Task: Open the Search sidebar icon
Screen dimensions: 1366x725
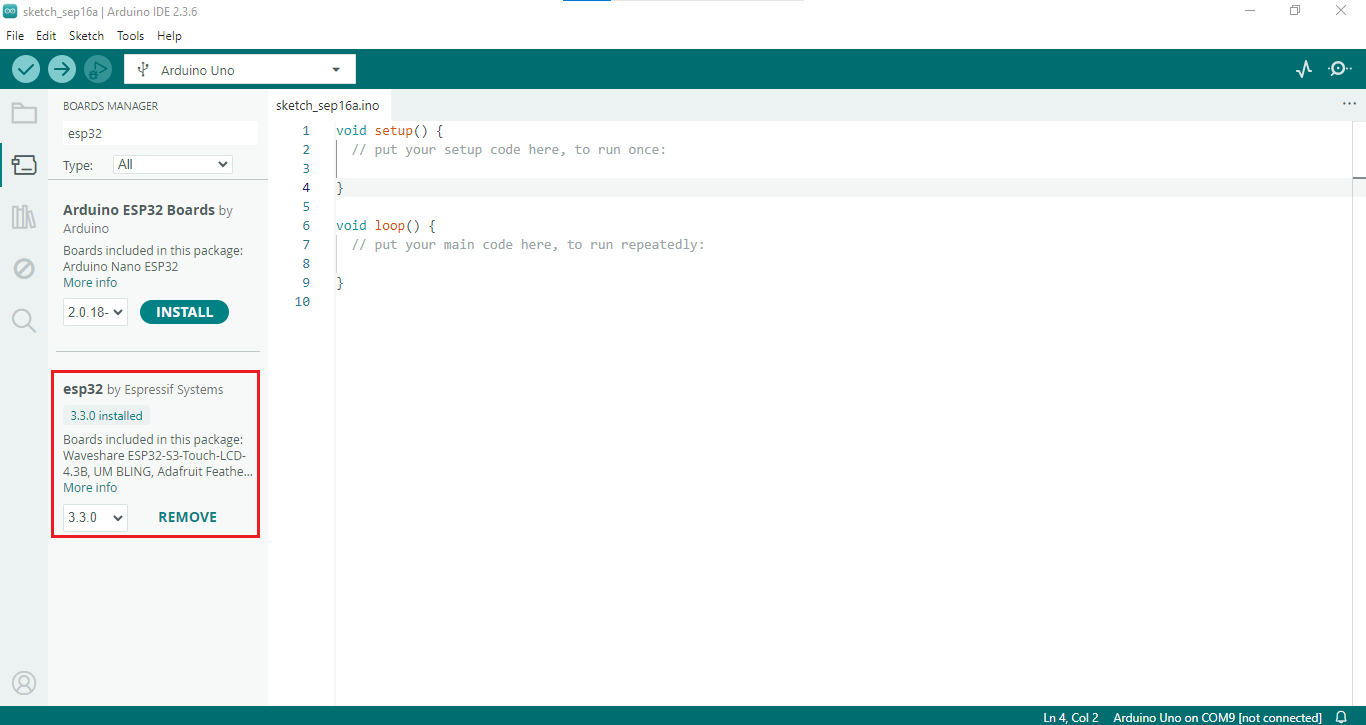Action: 24,320
